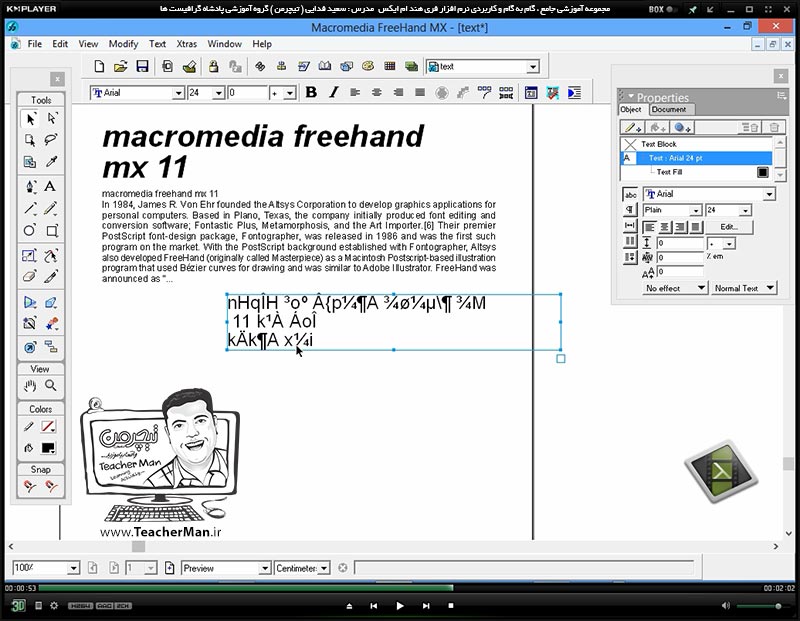800x621 pixels.
Task: Open the Xtras menu
Action: (186, 44)
